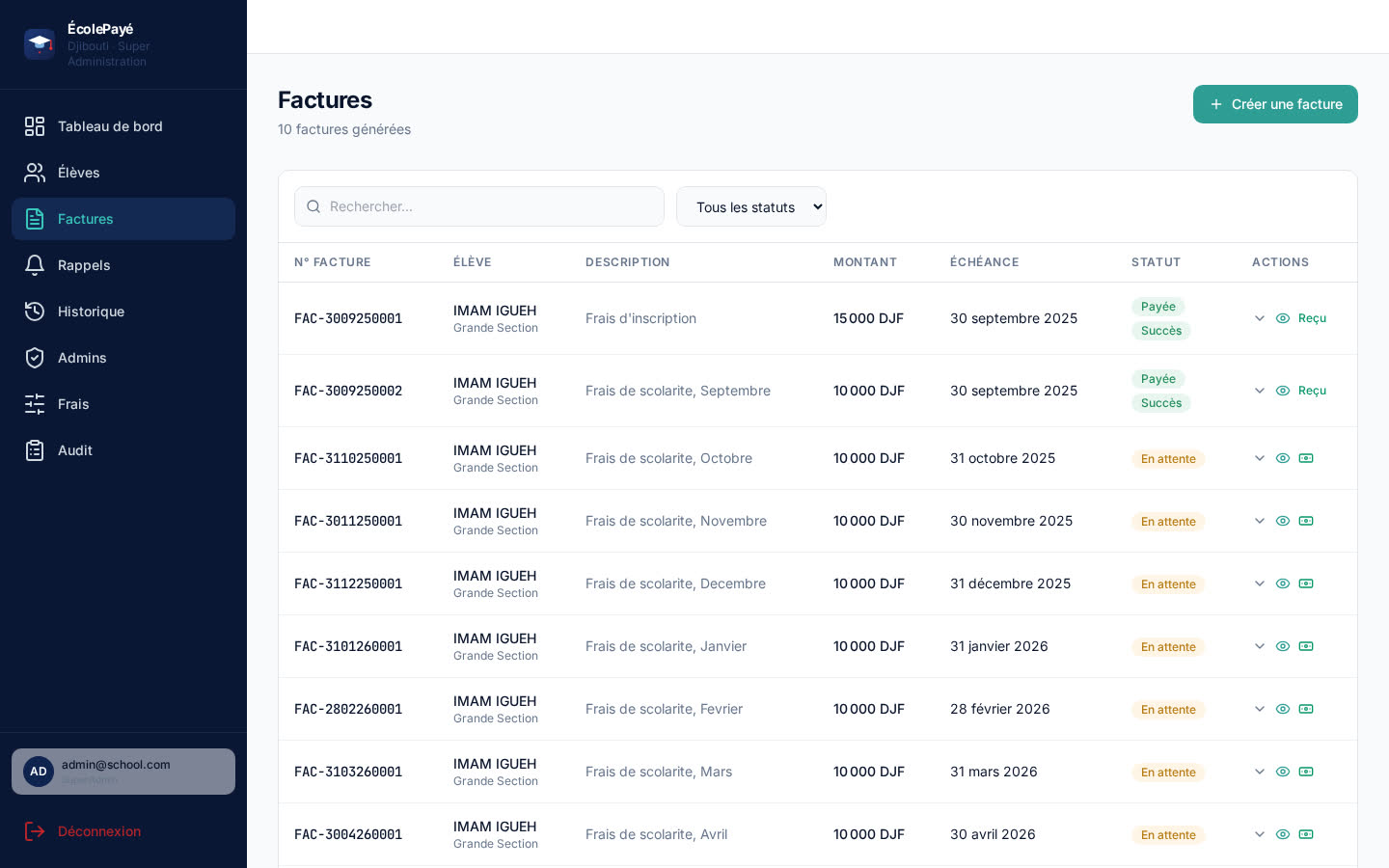Click the payment icon for FAC-3101260001
1389x868 pixels.
(x=1306, y=646)
